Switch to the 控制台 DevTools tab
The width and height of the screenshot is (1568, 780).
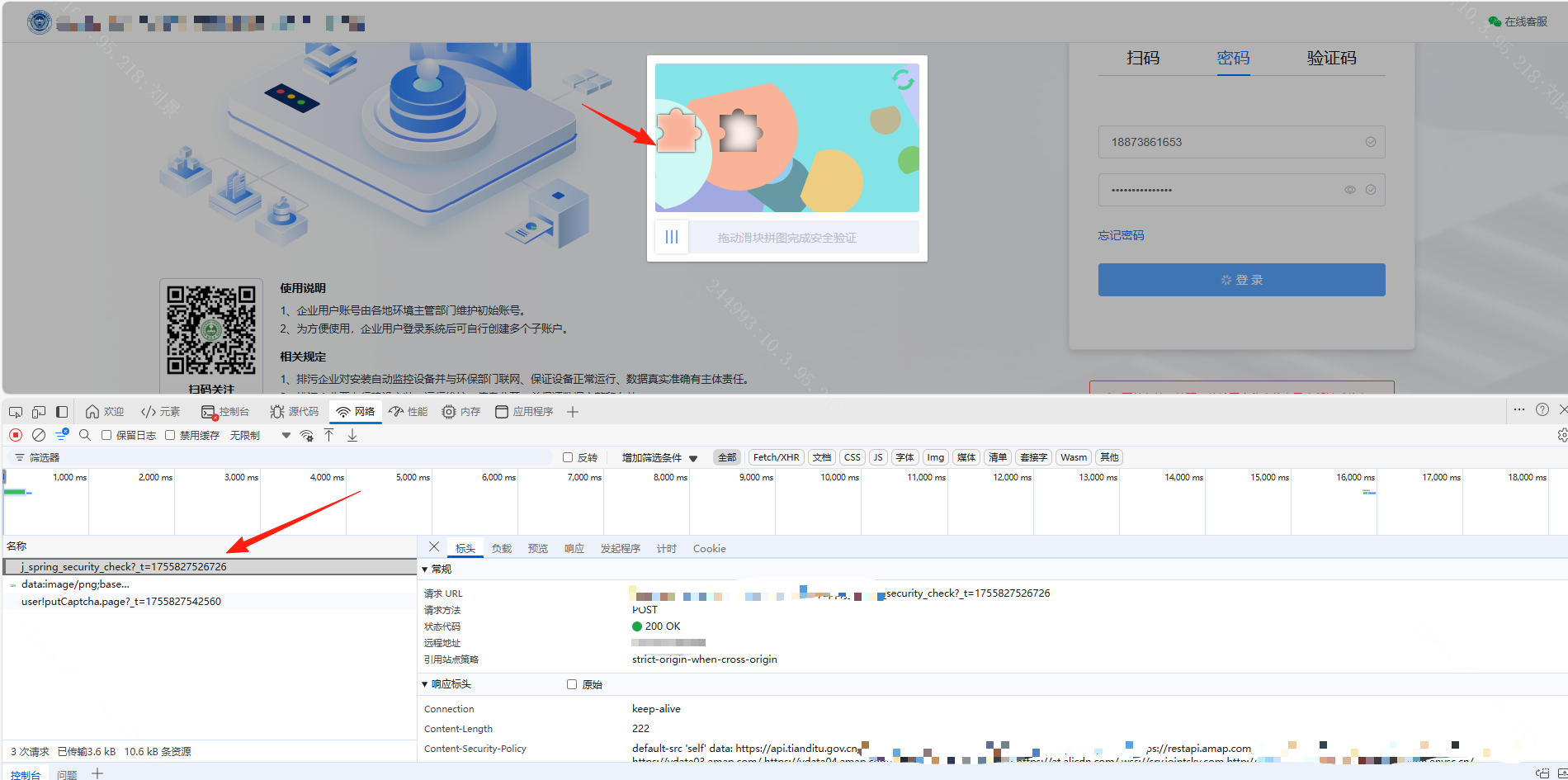[x=225, y=412]
